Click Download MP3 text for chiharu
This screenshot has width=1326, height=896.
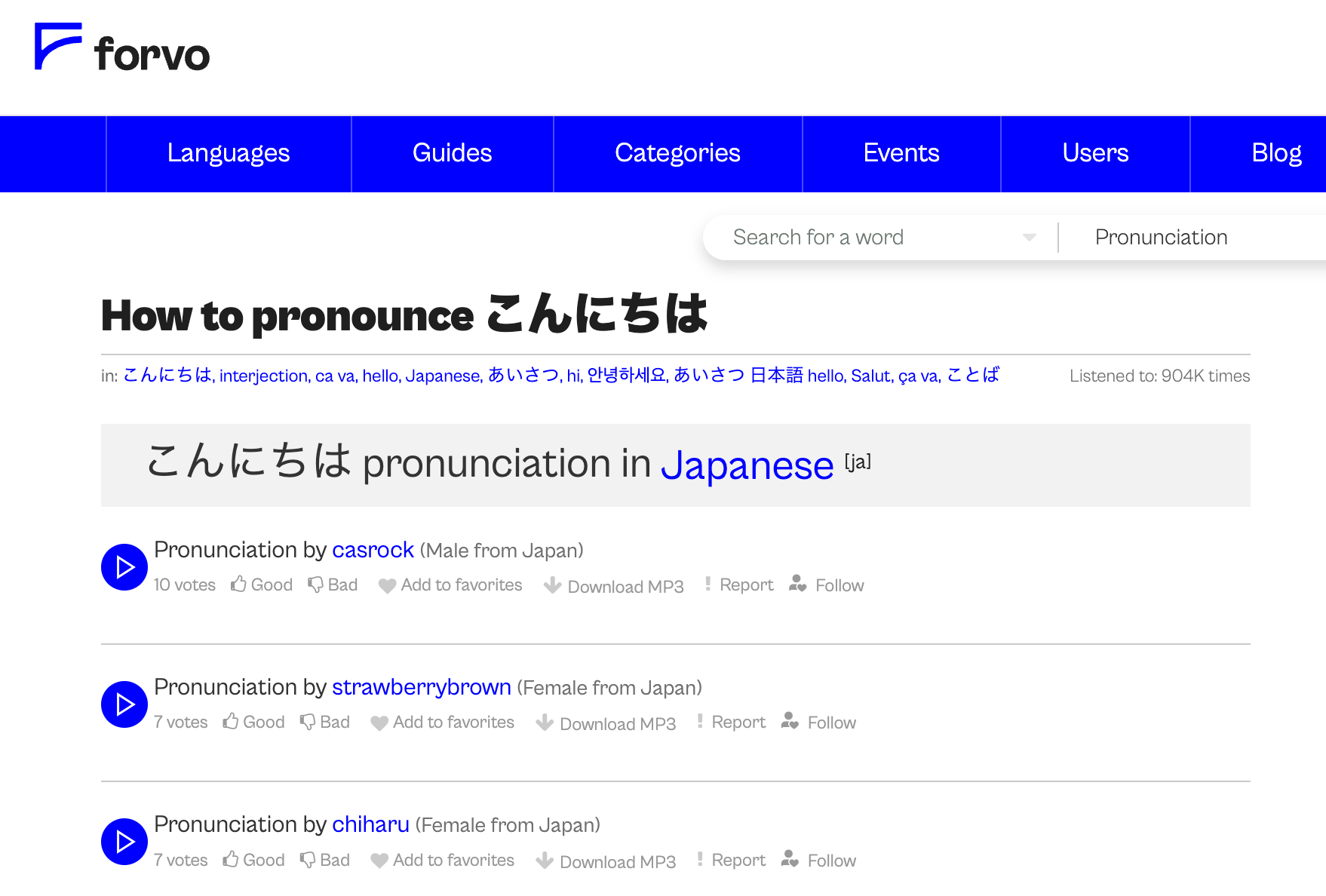tap(618, 861)
